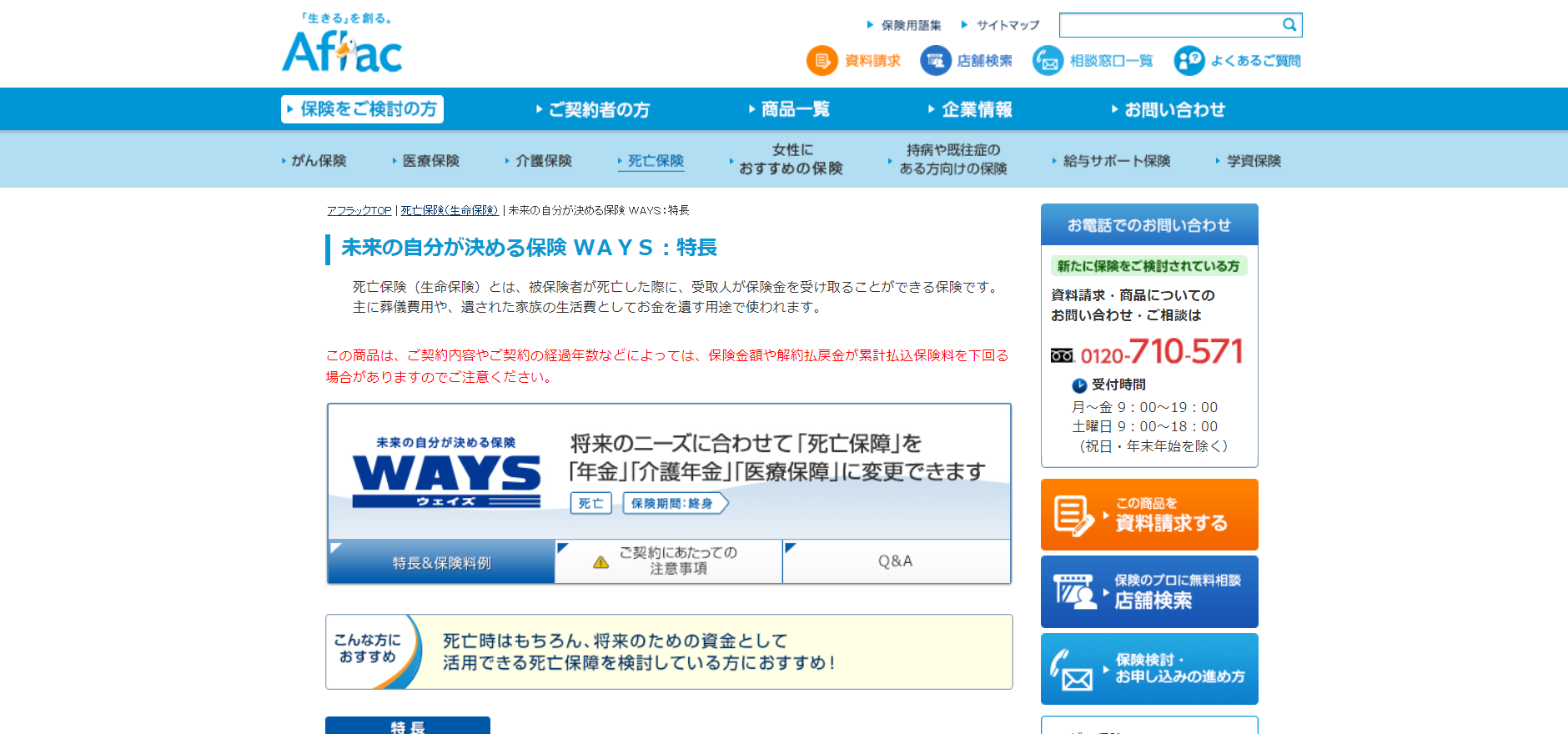Screen dimensions: 1568x734
Task: Click the orange 資料請求 document icon
Action: pyautogui.click(x=822, y=61)
